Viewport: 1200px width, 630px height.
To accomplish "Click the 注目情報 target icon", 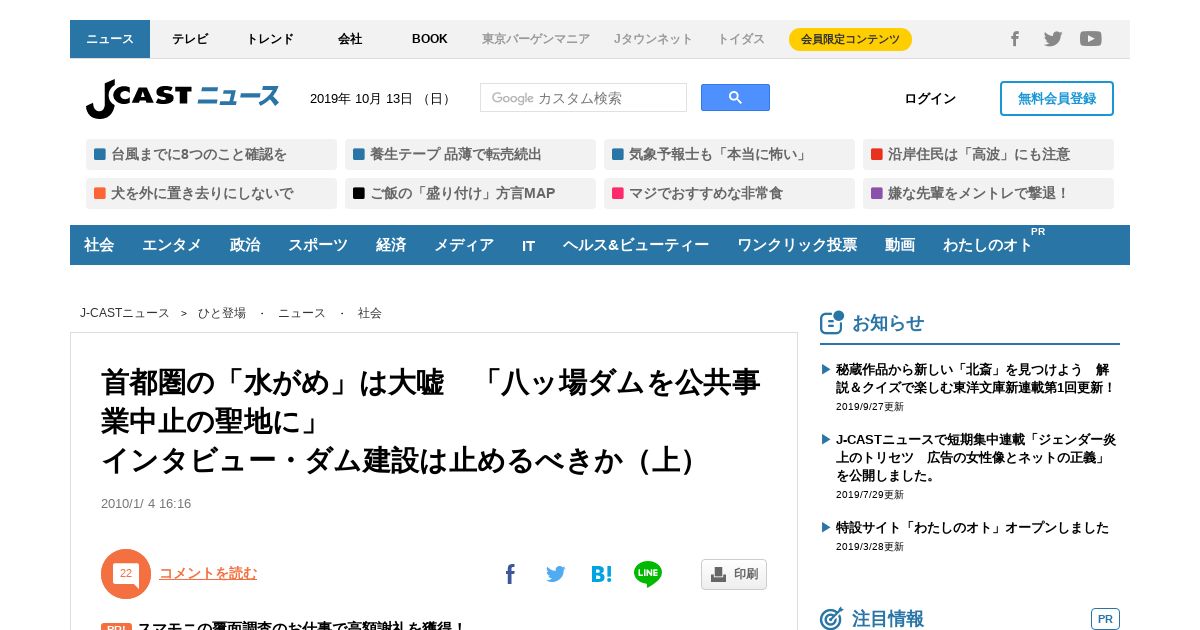I will pyautogui.click(x=832, y=619).
